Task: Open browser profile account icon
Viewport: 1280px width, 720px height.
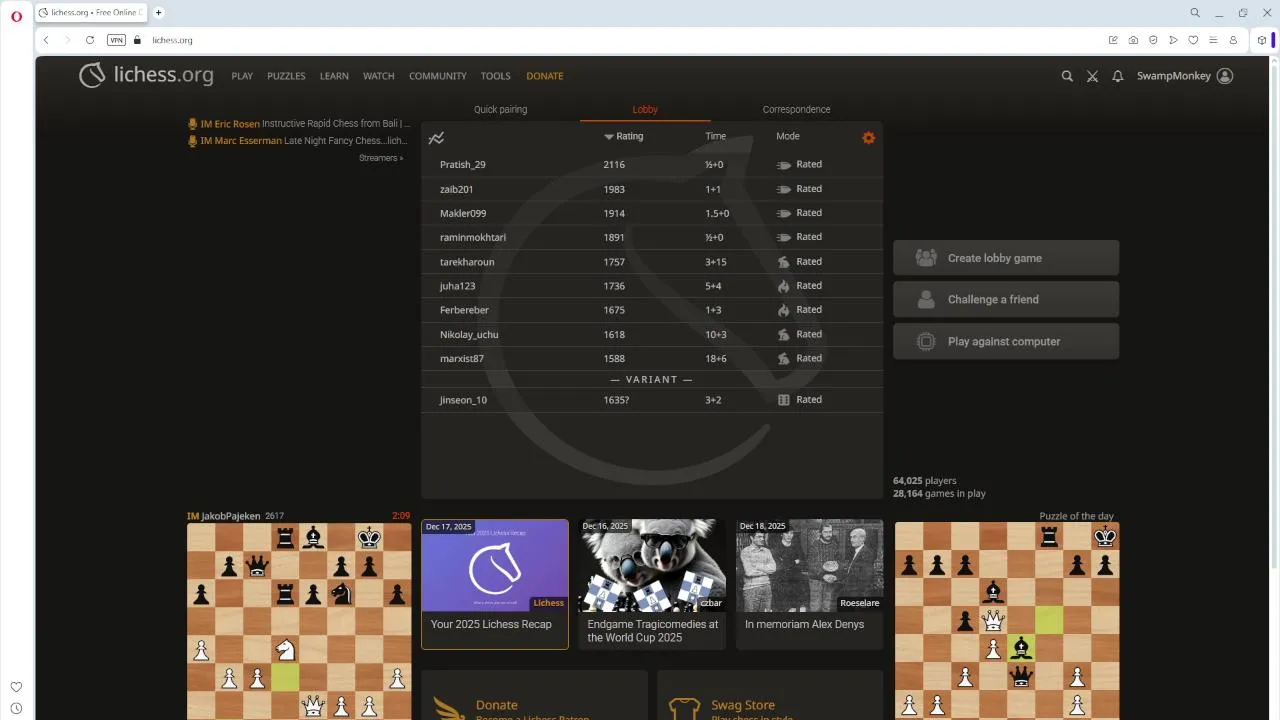Action: (1233, 40)
